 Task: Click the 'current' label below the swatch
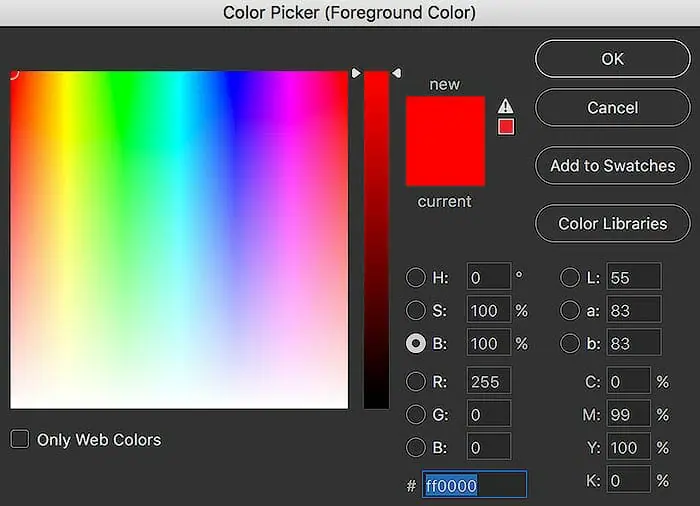(444, 201)
